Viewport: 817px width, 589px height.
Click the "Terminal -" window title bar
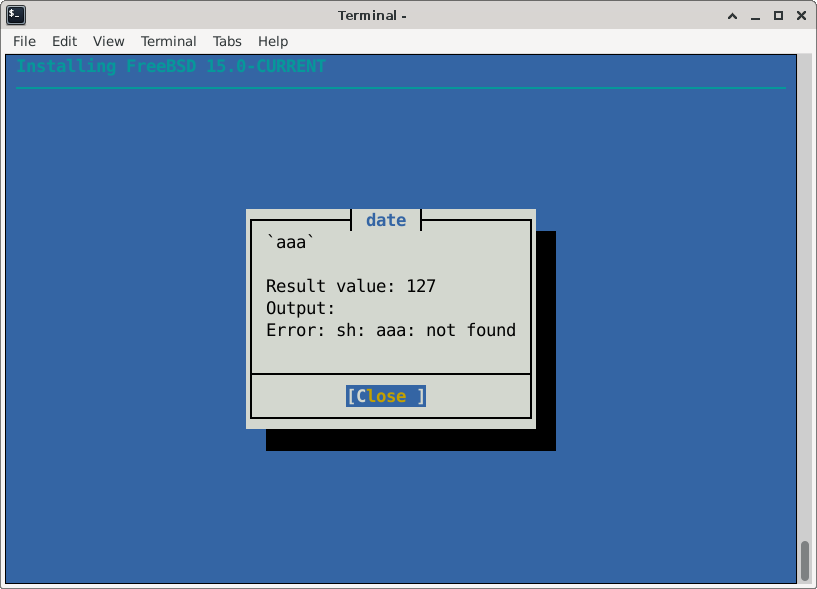(372, 15)
